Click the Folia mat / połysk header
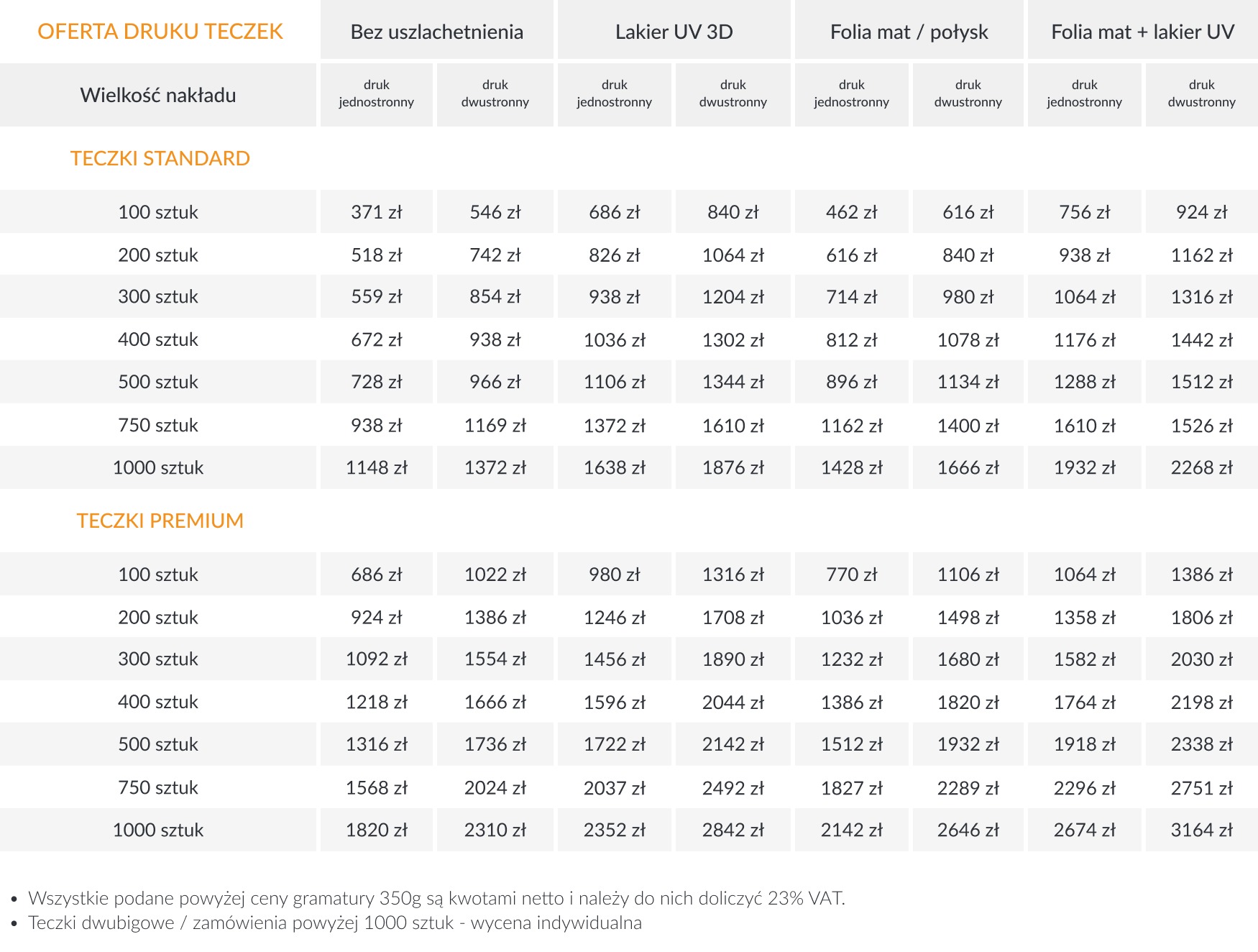 pos(909,32)
